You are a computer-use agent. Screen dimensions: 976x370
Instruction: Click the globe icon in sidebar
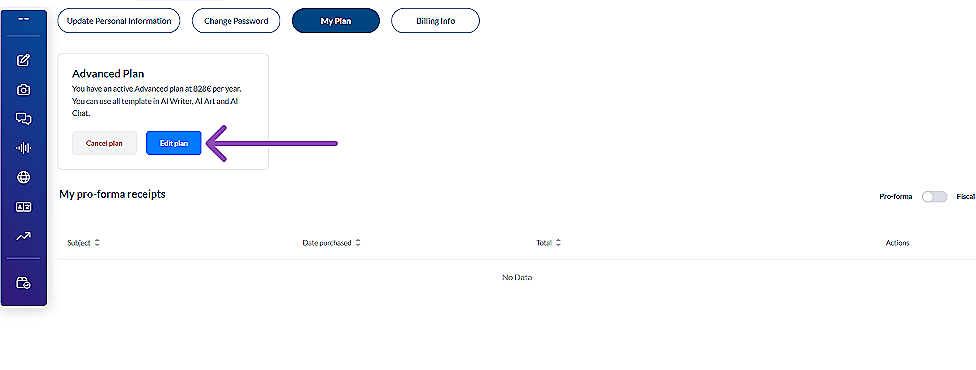pos(24,178)
